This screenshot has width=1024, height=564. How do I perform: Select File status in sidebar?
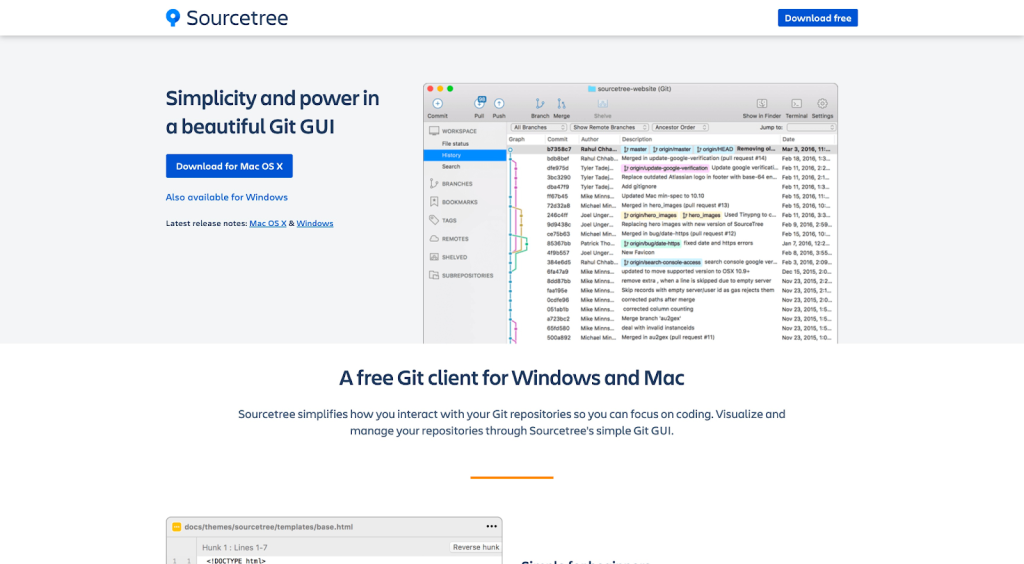[x=455, y=144]
